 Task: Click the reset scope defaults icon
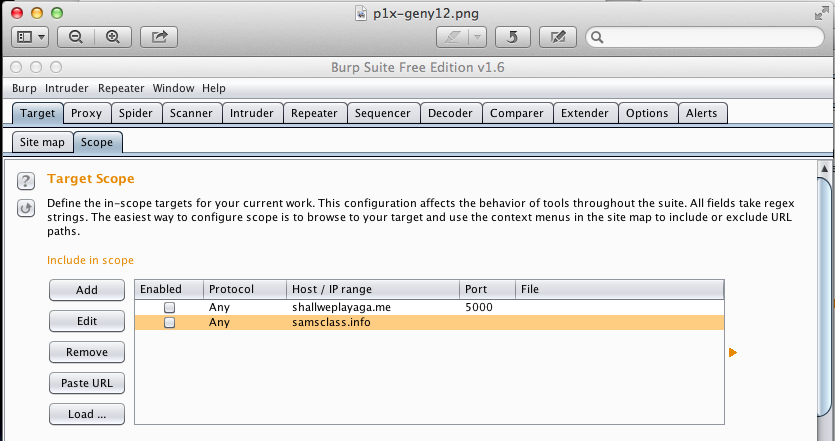coord(26,208)
